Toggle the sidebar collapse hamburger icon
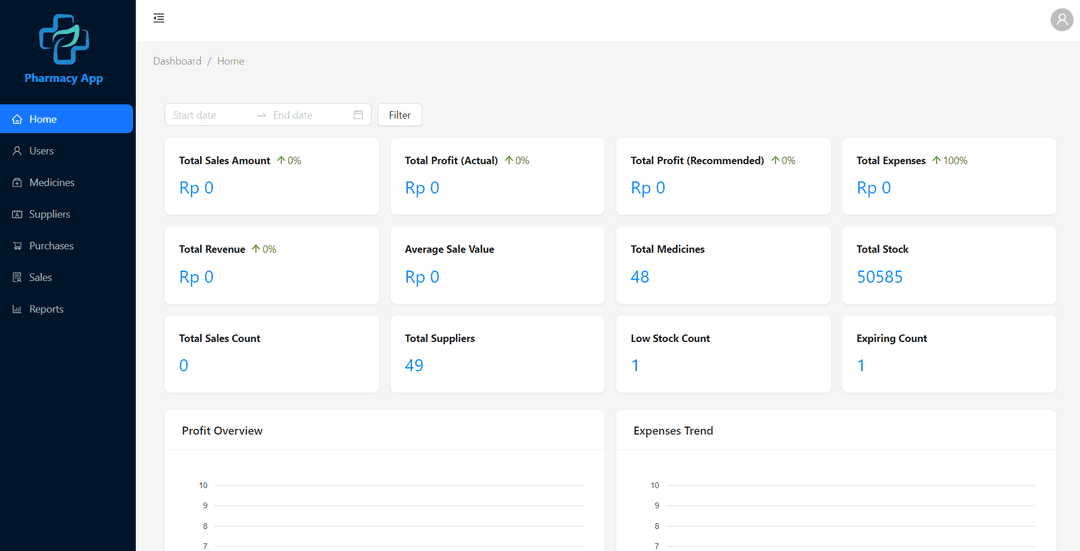1080x551 pixels. pos(159,18)
